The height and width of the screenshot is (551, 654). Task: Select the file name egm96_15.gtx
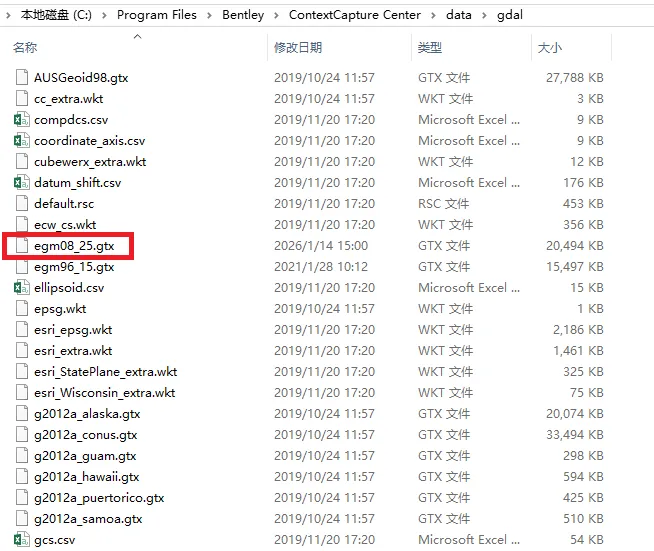[74, 267]
